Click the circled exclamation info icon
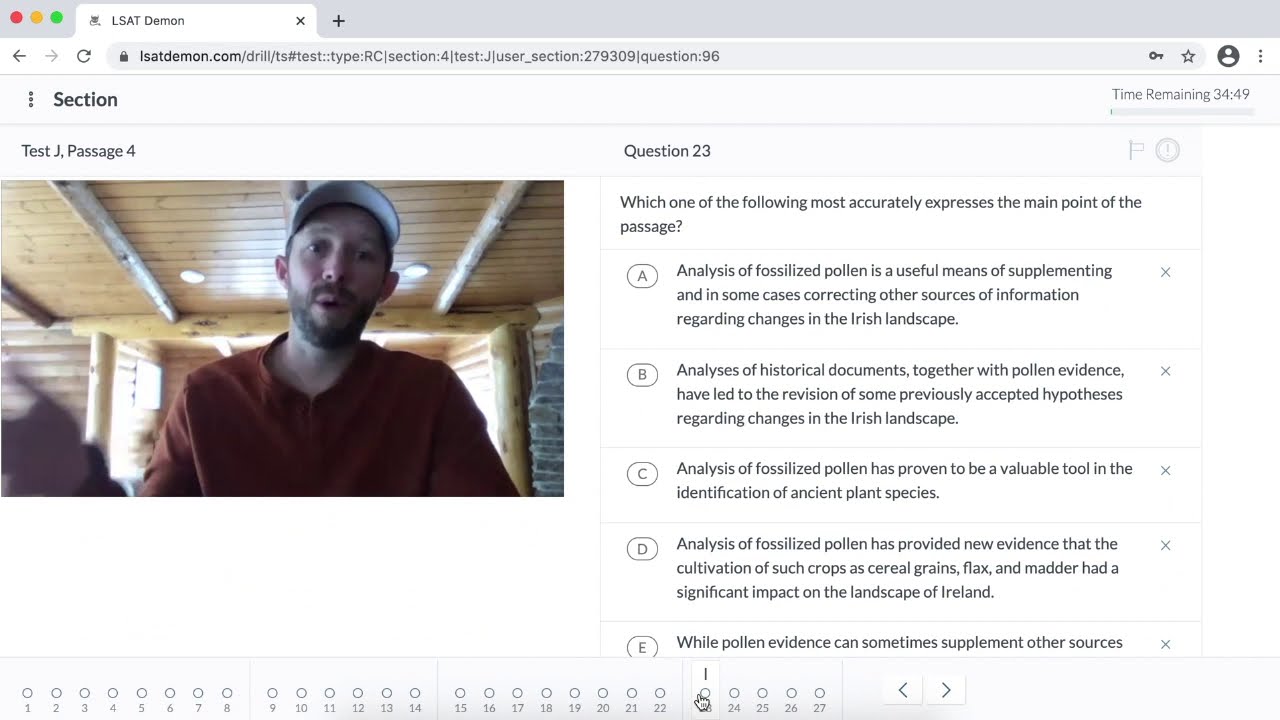This screenshot has height=720, width=1280. click(1167, 150)
